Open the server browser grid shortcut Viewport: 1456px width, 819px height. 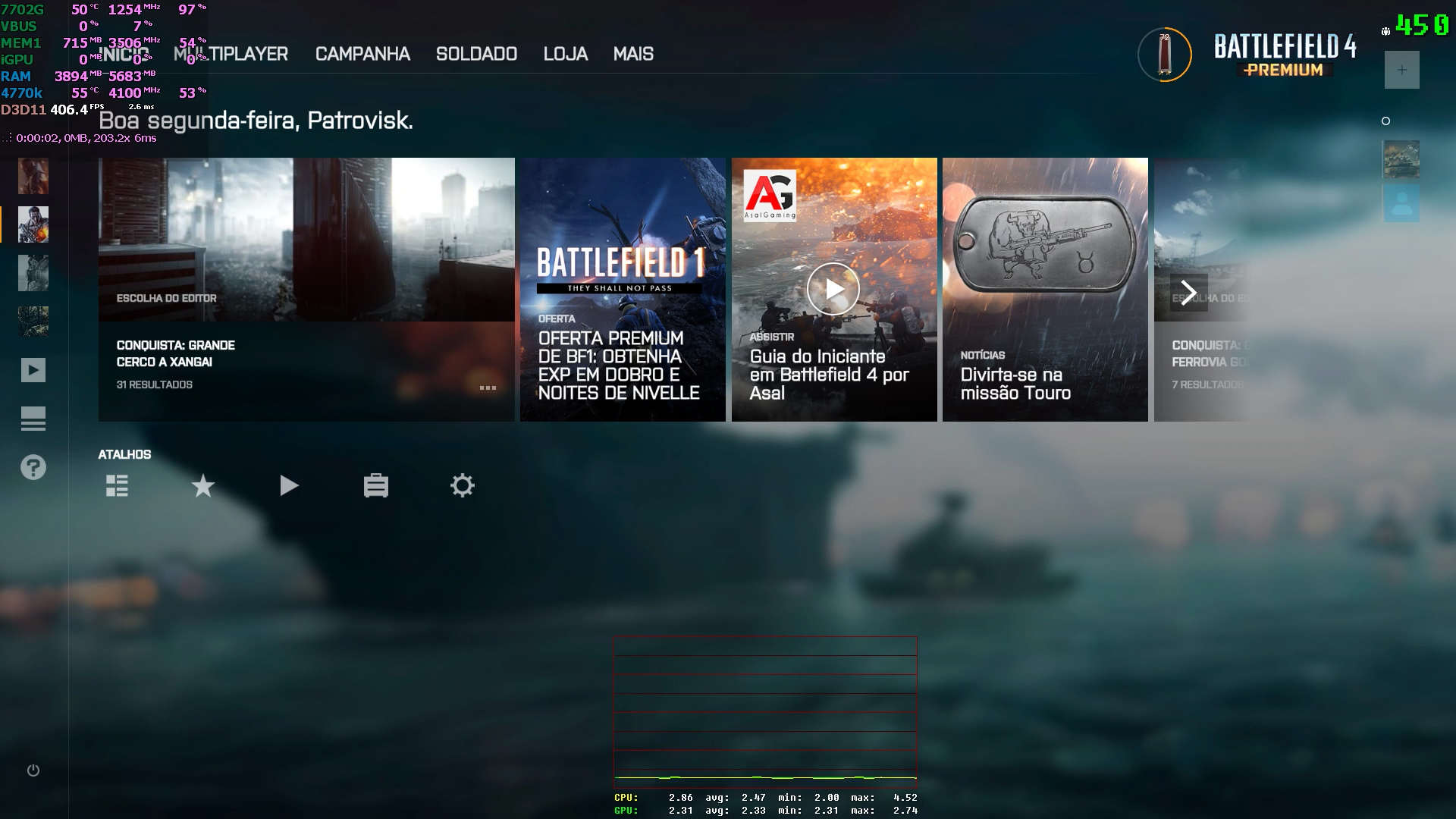coord(117,485)
